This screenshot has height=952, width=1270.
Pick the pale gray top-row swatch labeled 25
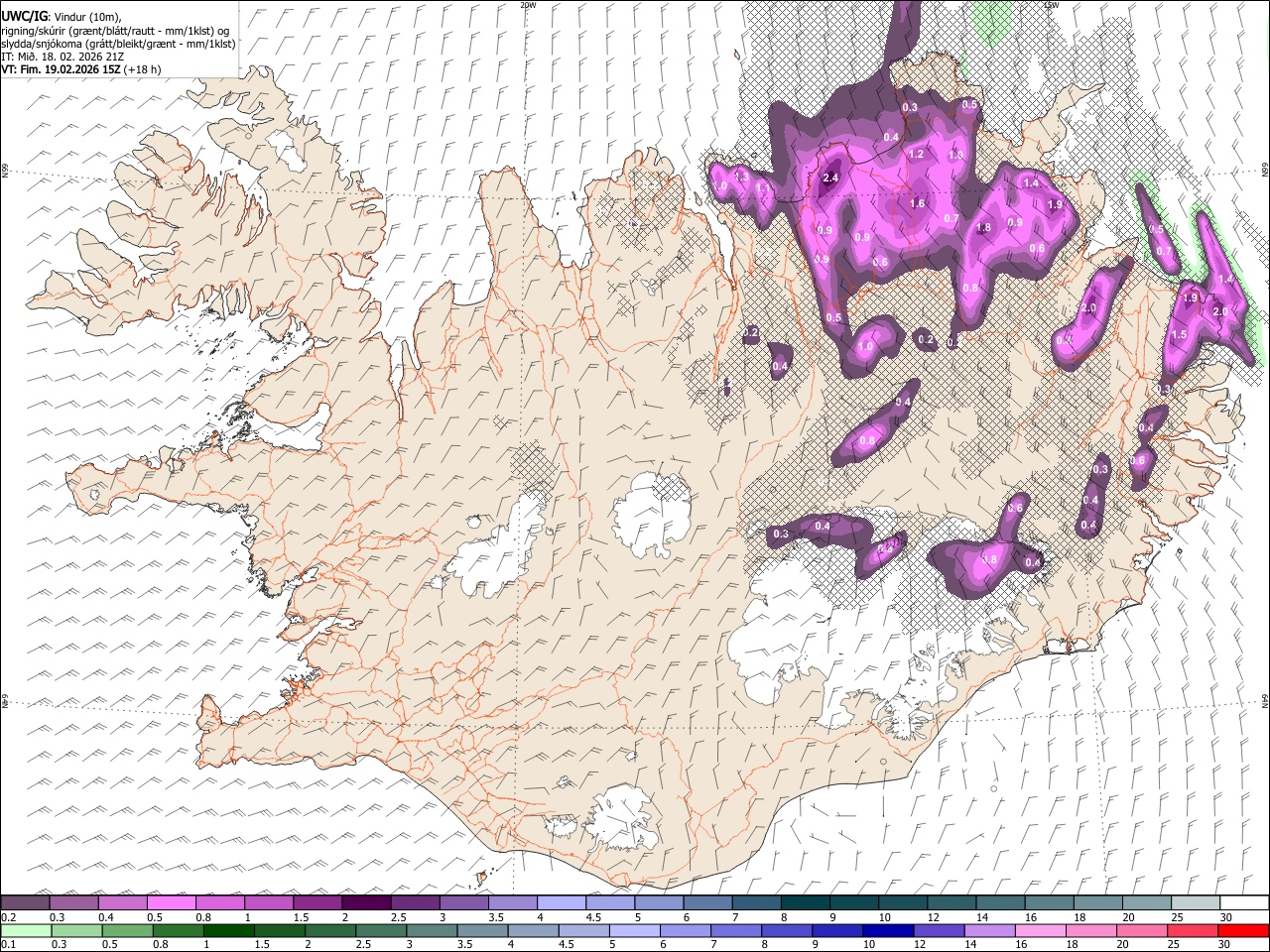tap(1195, 903)
